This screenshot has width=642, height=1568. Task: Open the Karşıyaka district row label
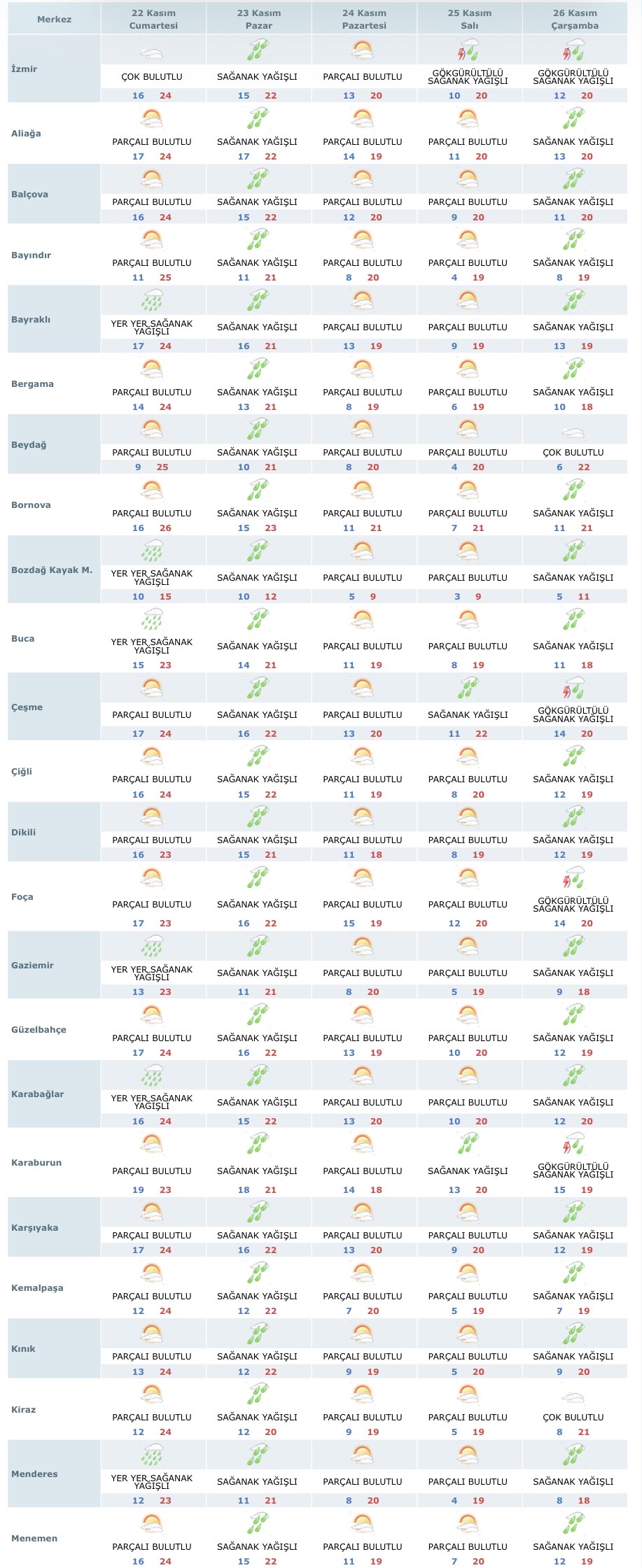(x=35, y=1228)
